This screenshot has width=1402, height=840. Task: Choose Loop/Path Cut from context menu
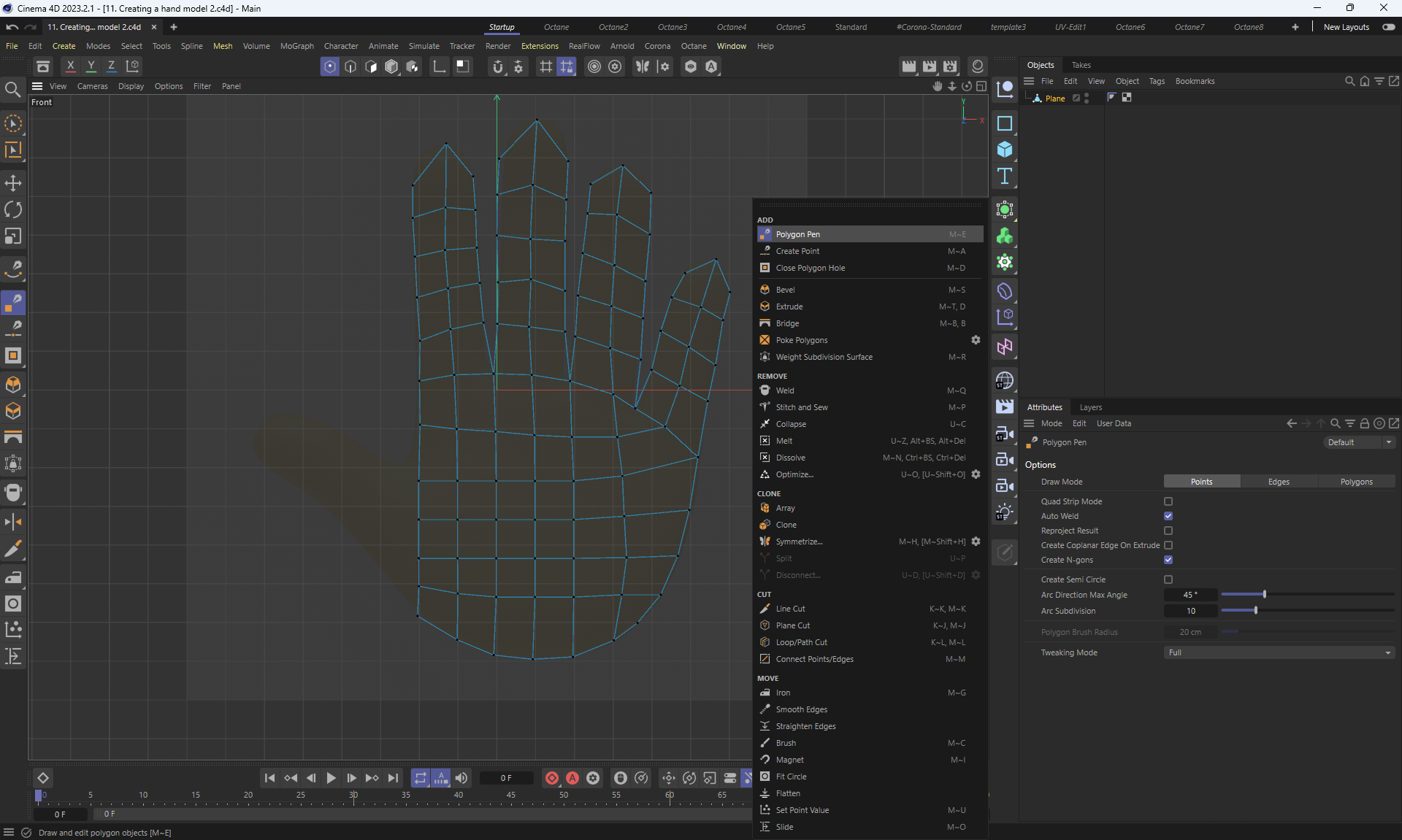(x=801, y=642)
